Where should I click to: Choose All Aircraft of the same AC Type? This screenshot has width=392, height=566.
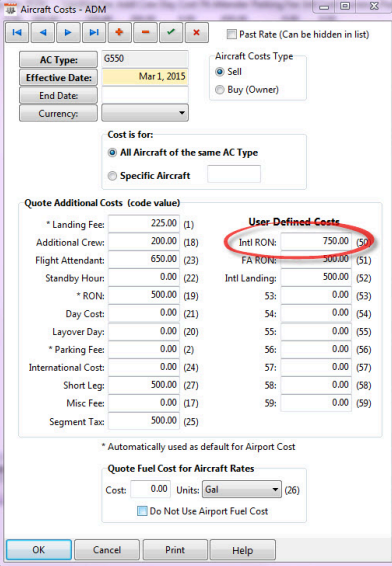(x=112, y=153)
